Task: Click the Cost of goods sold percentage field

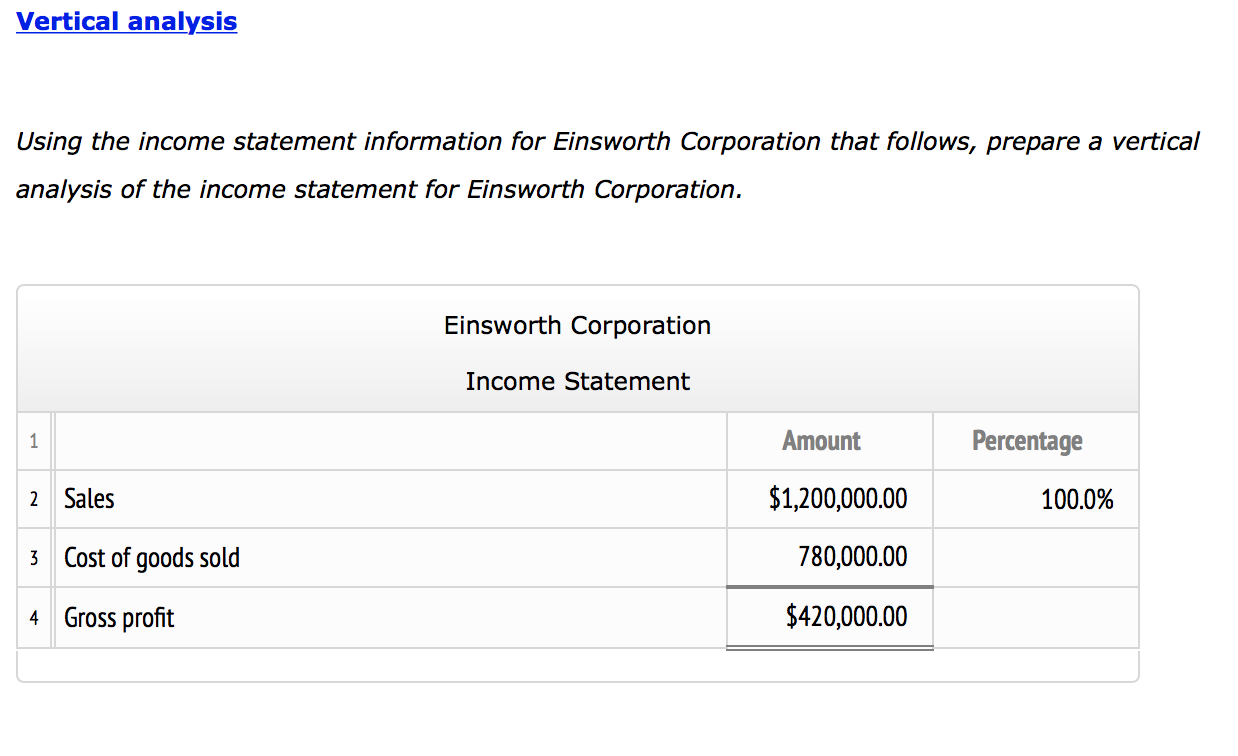Action: (x=1035, y=557)
